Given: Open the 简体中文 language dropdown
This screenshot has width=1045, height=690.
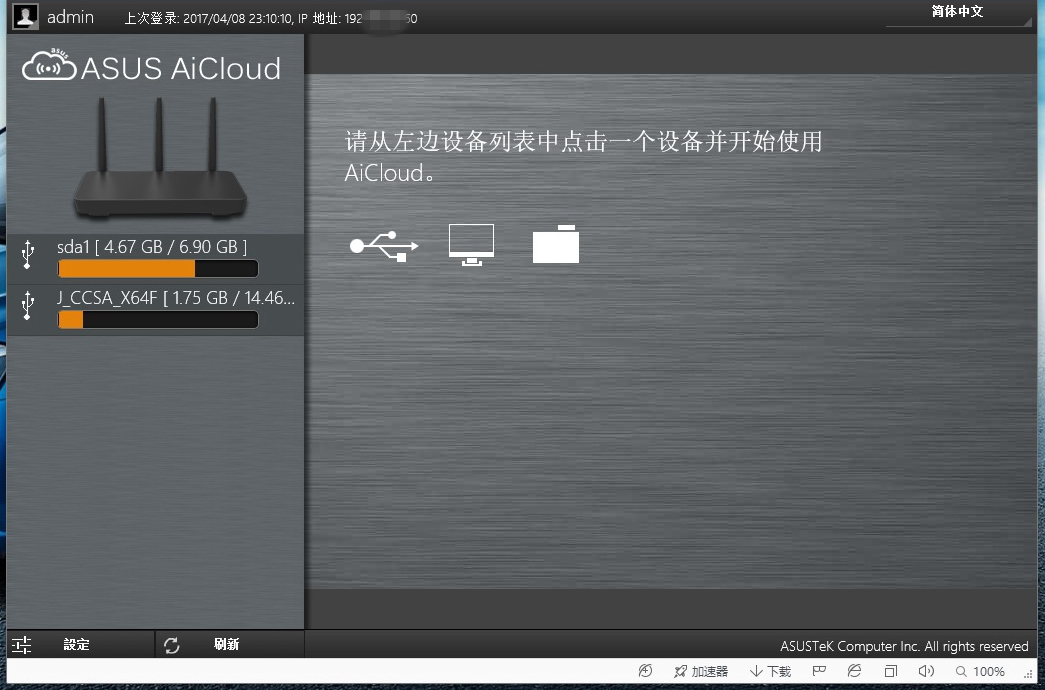Looking at the screenshot, I should [x=958, y=13].
